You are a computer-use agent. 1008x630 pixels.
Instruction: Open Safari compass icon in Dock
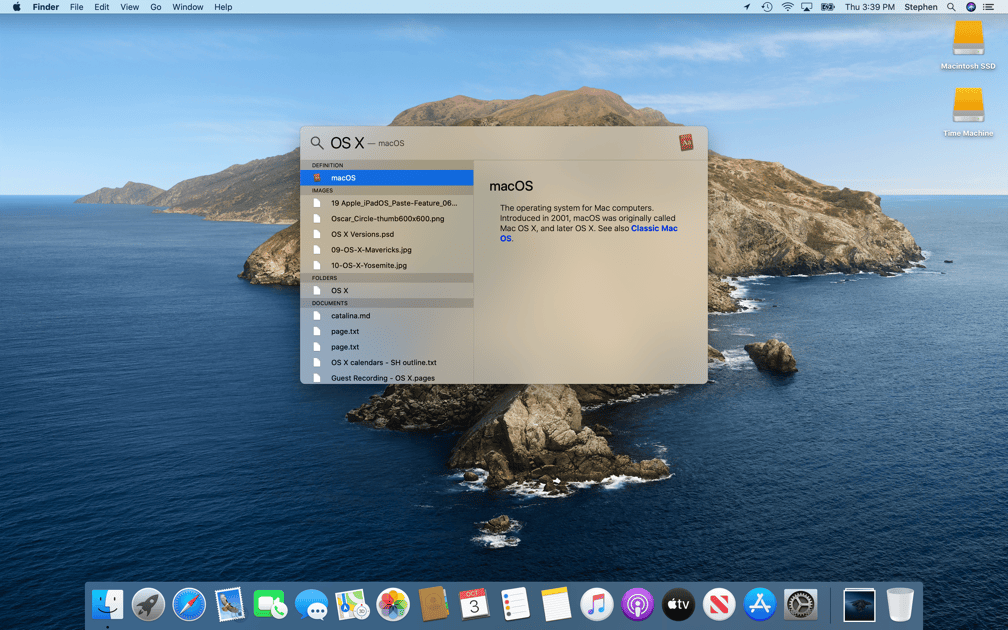[189, 604]
